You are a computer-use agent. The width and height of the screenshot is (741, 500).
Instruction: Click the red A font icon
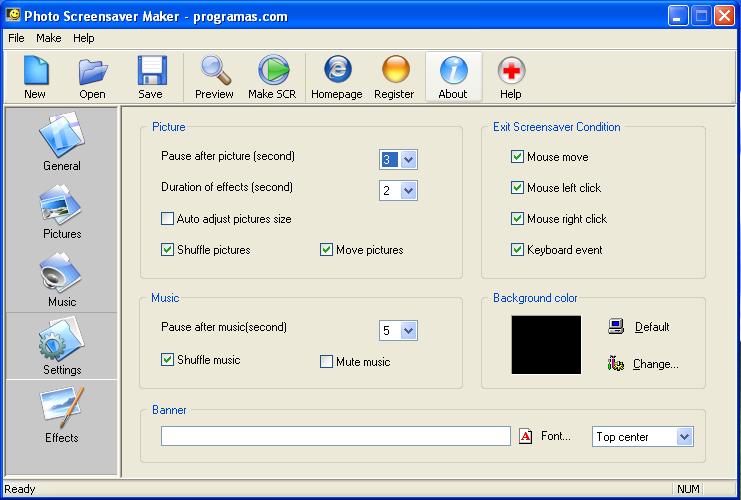tap(526, 436)
